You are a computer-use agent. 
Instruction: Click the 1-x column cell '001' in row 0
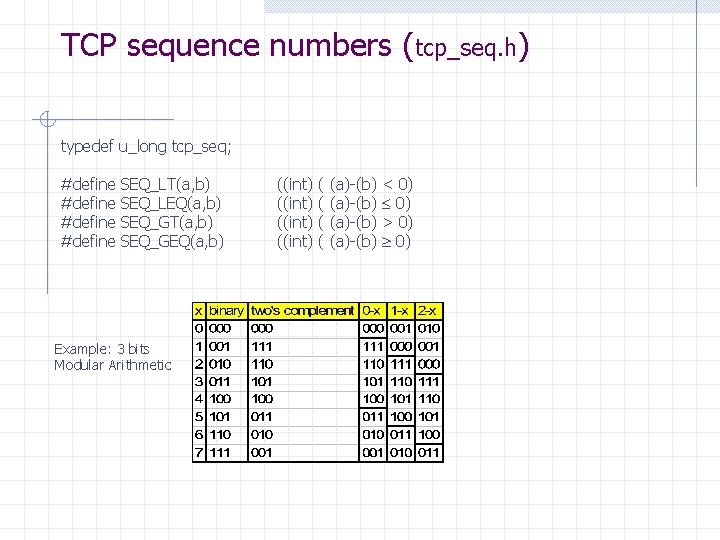[401, 328]
